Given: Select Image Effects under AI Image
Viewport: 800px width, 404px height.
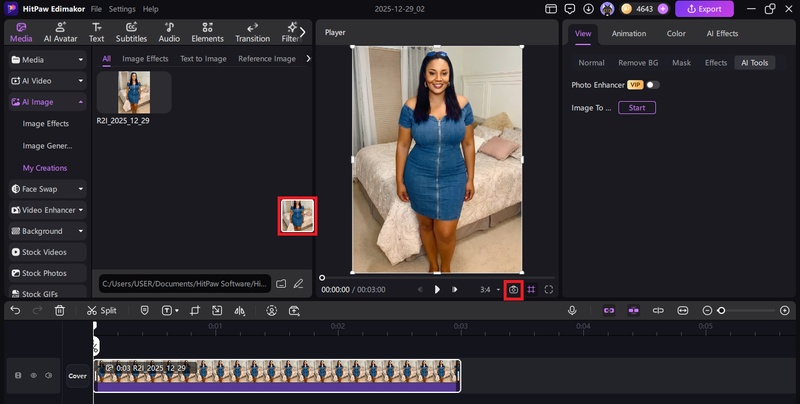Looking at the screenshot, I should point(45,123).
